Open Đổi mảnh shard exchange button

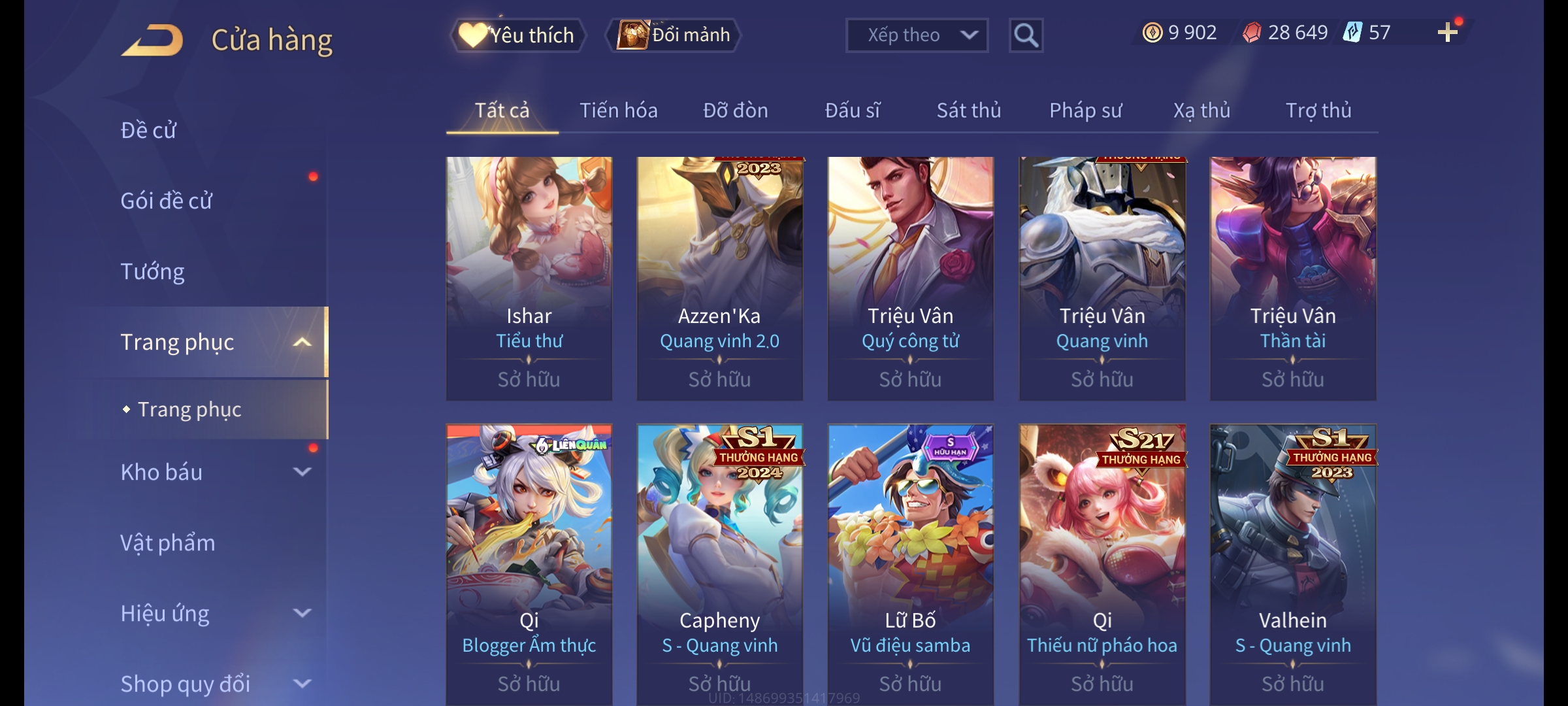pyautogui.click(x=674, y=35)
